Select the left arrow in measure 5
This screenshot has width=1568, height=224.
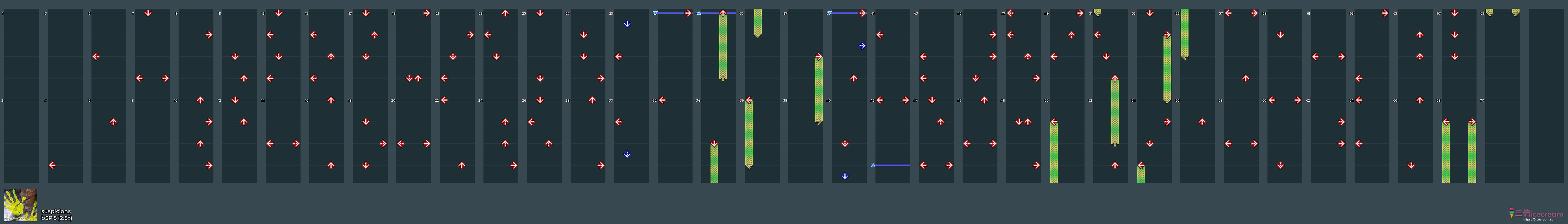[x=96, y=57]
